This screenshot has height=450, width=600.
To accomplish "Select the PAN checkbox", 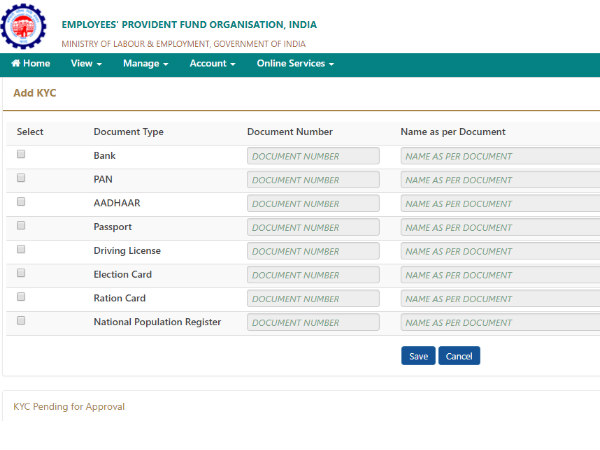I will point(21,178).
